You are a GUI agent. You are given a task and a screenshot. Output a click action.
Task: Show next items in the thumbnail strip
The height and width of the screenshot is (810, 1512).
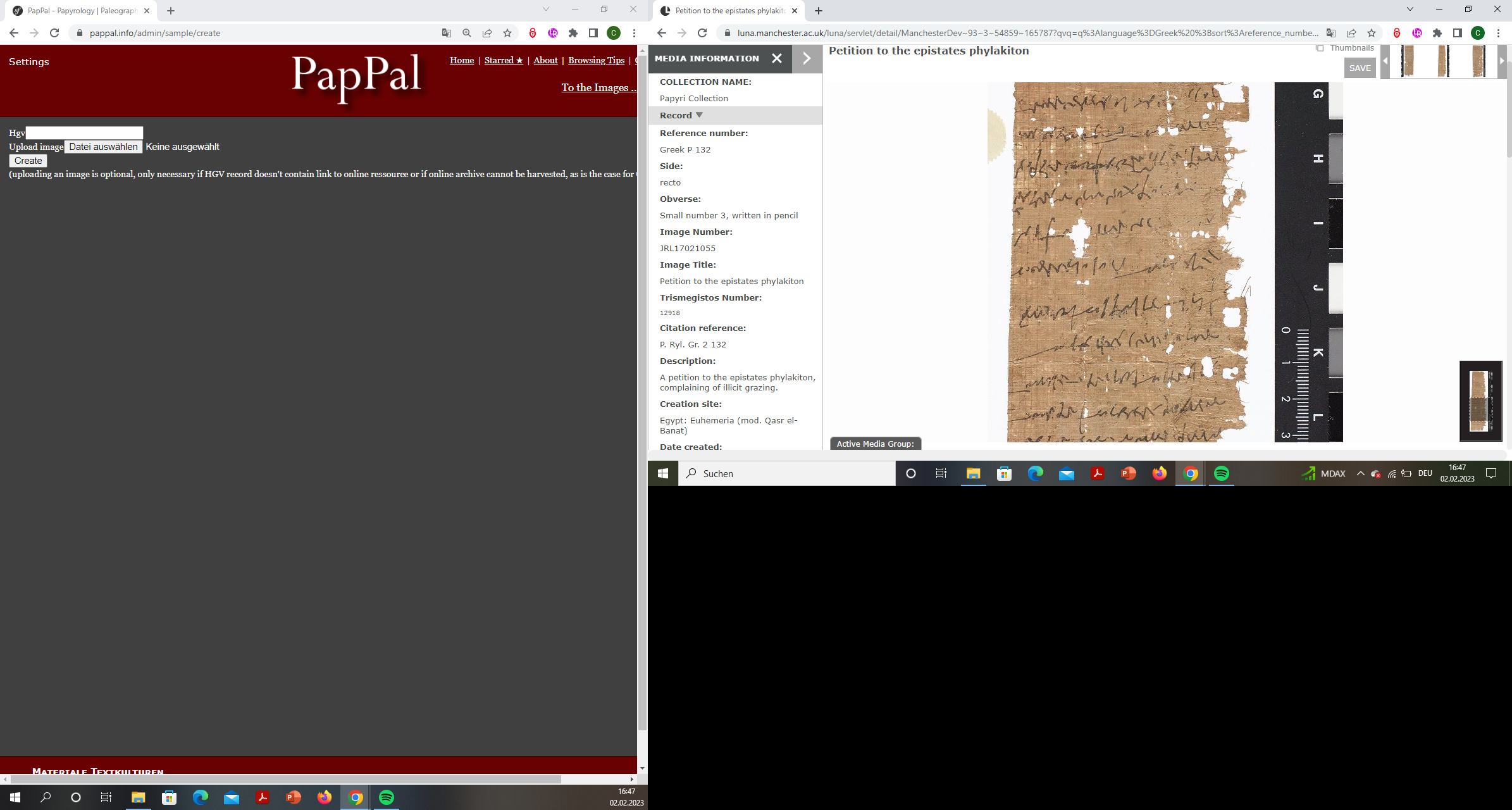tap(1502, 61)
